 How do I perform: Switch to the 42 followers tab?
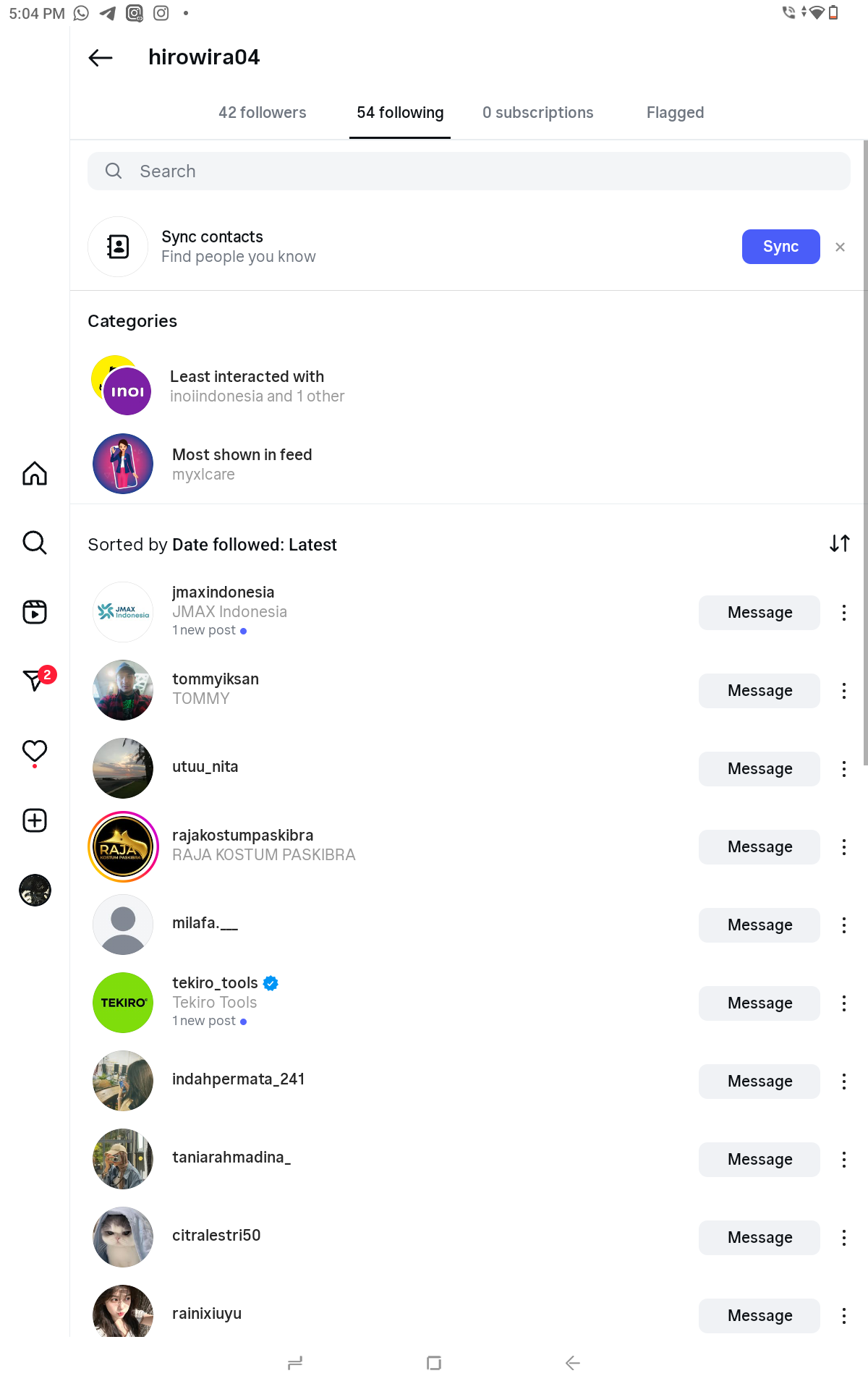point(262,113)
